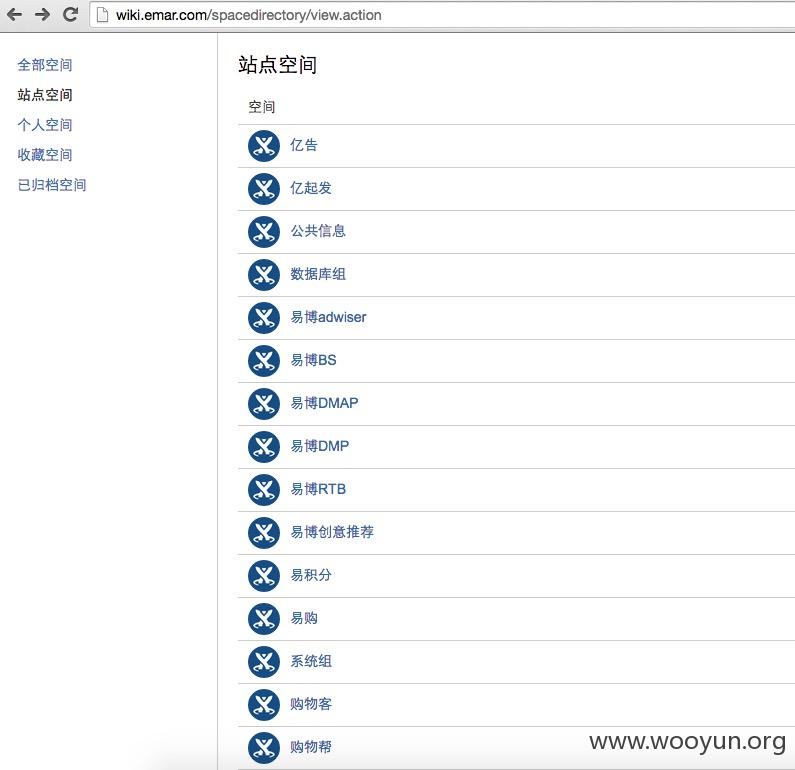Screen dimensions: 795x770
Task: View the 购物客 space
Action: click(311, 704)
